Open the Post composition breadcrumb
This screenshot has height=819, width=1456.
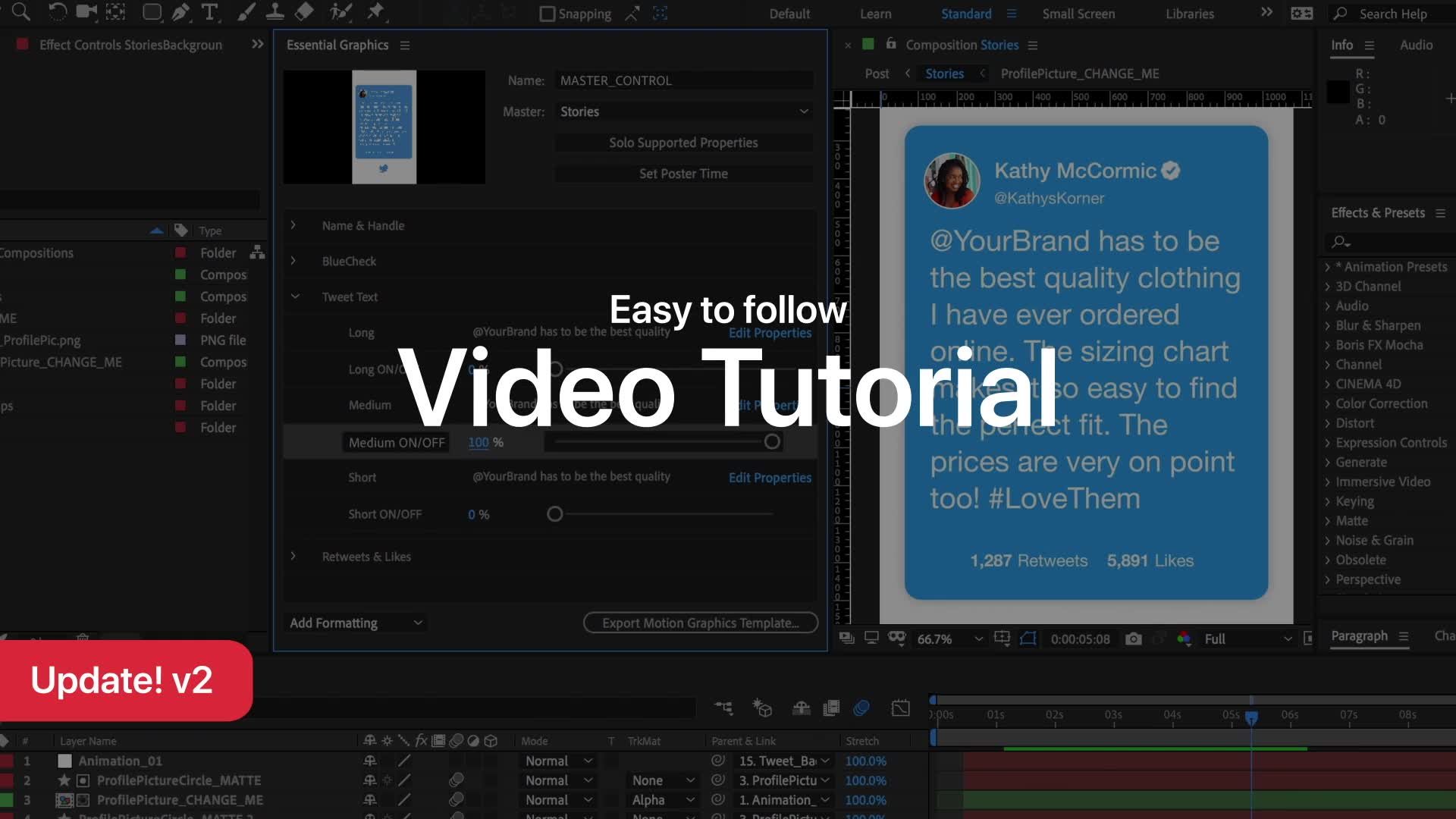(877, 74)
